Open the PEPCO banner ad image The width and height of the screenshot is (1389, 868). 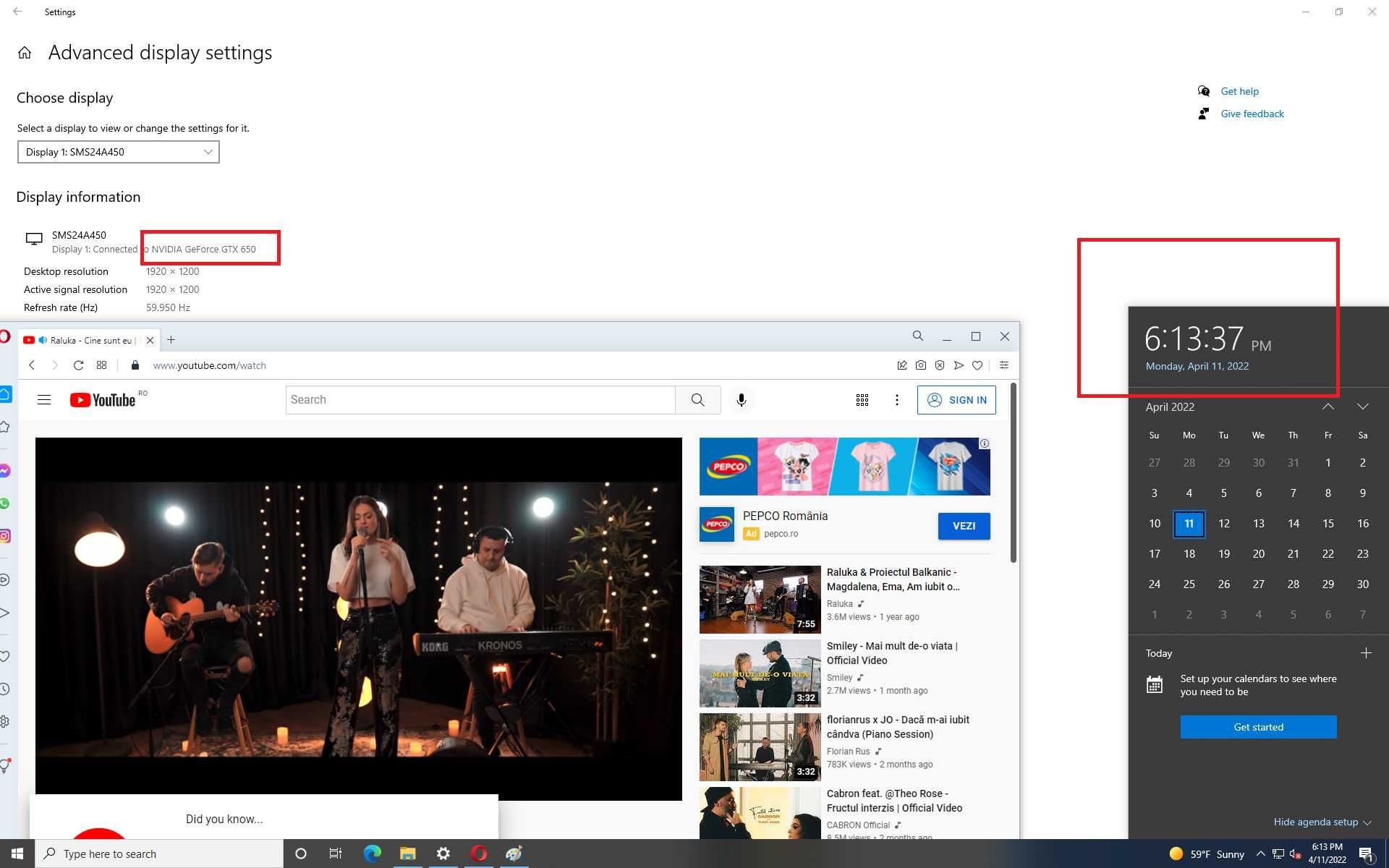click(x=844, y=467)
